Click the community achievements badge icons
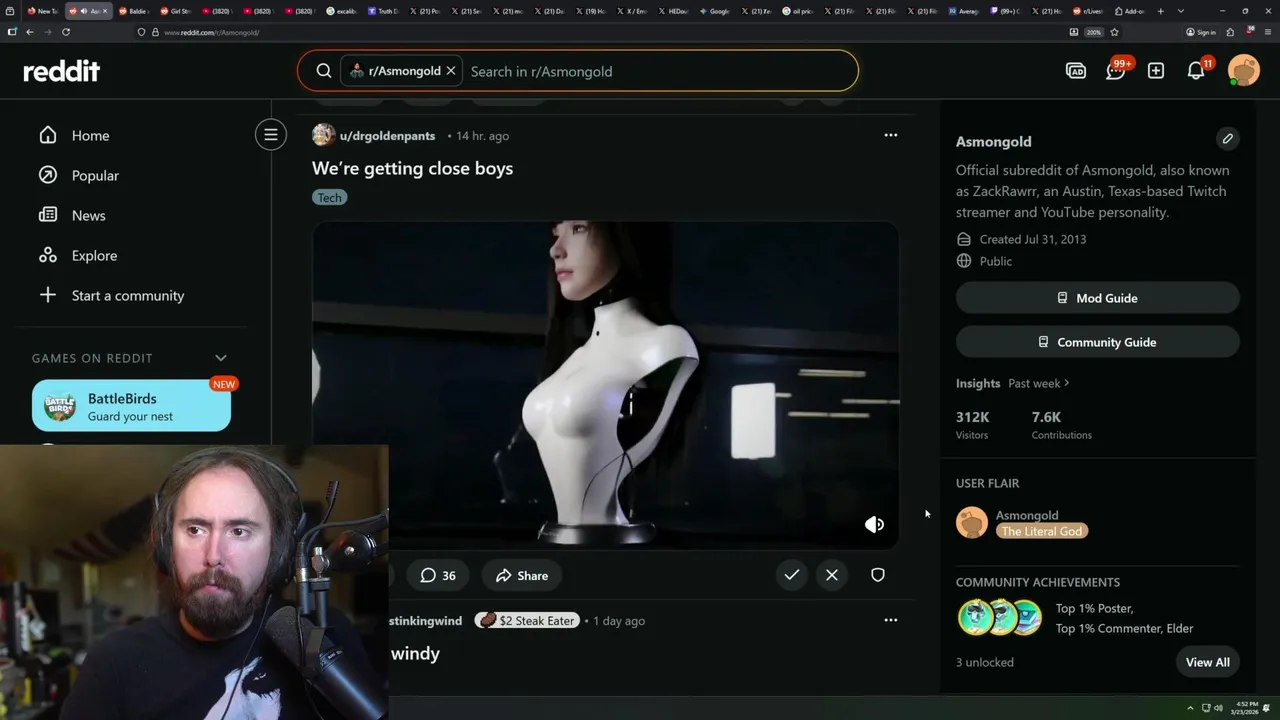This screenshot has width=1280, height=720. click(999, 618)
